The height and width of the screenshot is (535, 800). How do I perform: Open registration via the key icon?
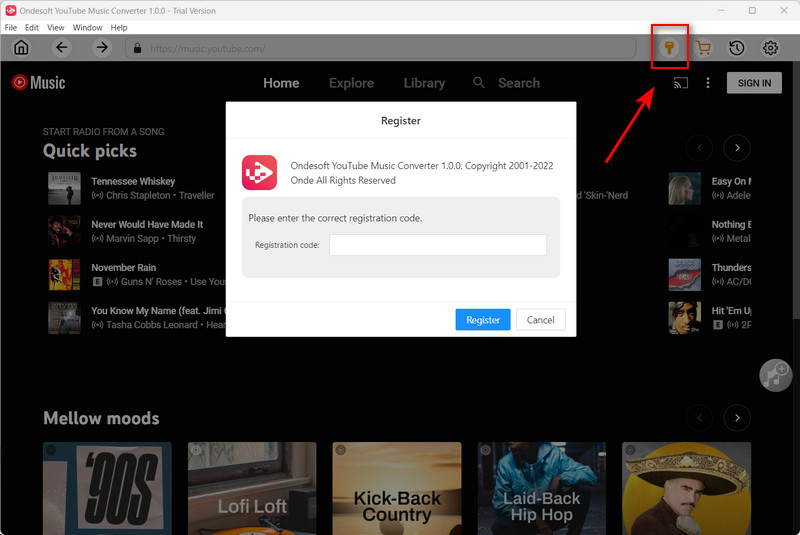[669, 48]
